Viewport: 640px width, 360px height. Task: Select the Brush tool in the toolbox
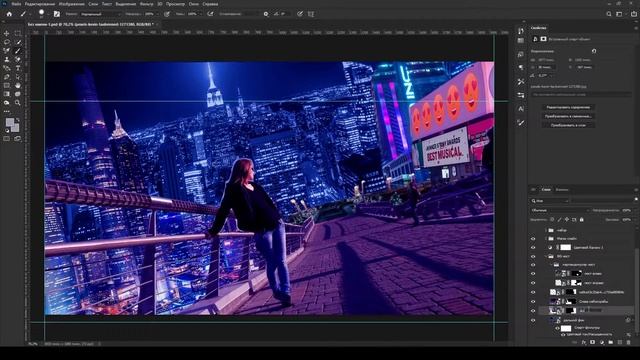[x=18, y=51]
